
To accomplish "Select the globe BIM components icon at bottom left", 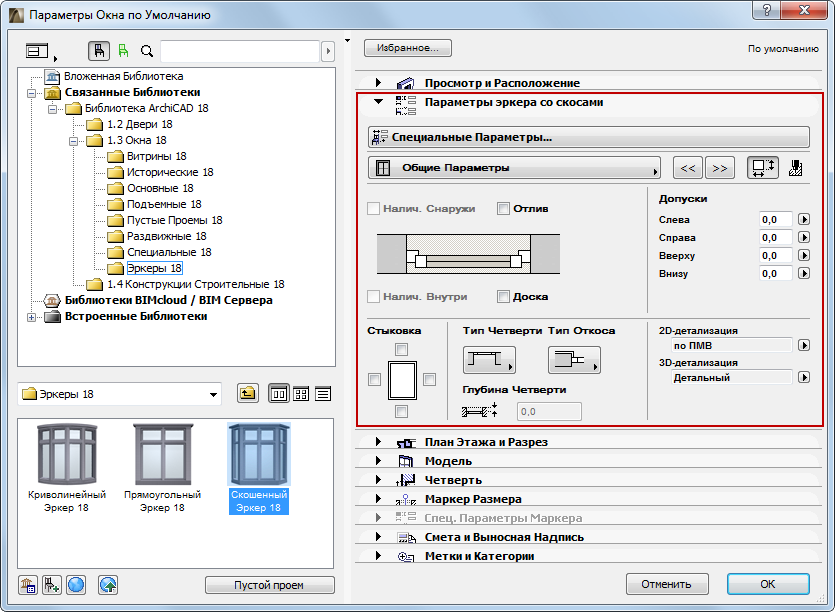I will (x=76, y=584).
